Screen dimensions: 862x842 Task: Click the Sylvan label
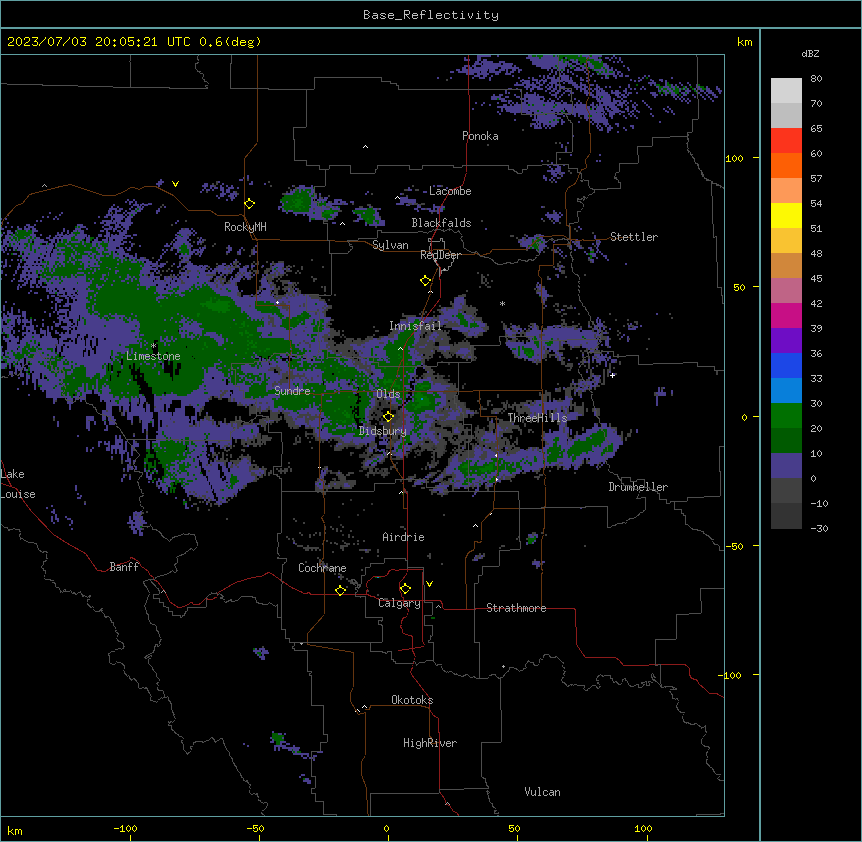tap(390, 245)
